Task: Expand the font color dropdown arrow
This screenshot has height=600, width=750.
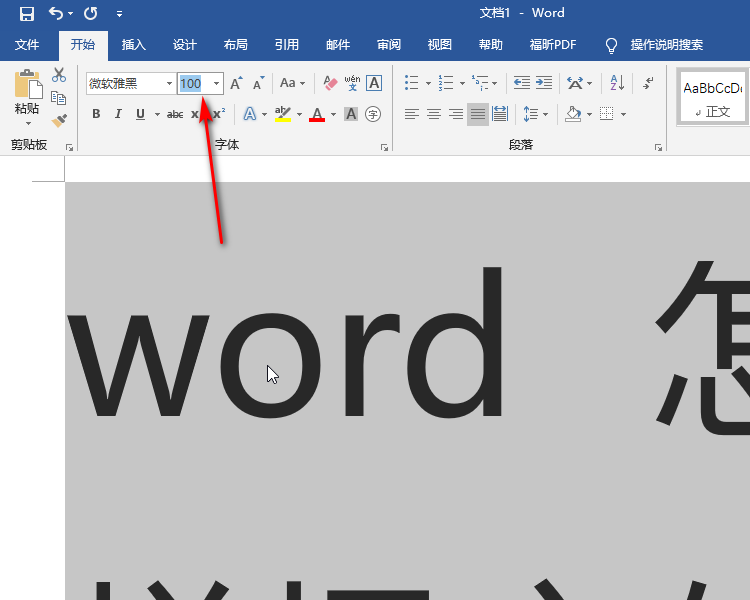Action: pos(333,114)
